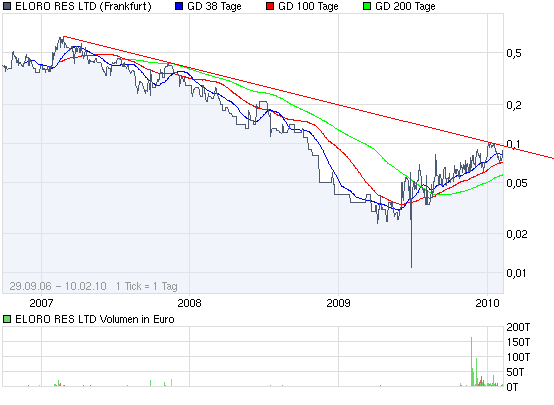Viewport: 554px width, 405px height.
Task: Click the 2010 x-axis label
Action: tap(488, 303)
